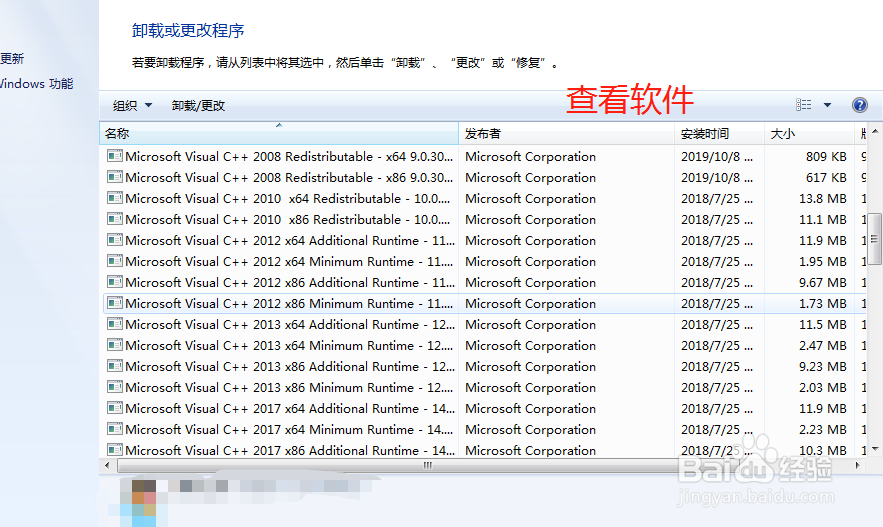Select Visual C++ 2017 x64 Minimum Runtime name
The width and height of the screenshot is (883, 527).
[x=289, y=430]
